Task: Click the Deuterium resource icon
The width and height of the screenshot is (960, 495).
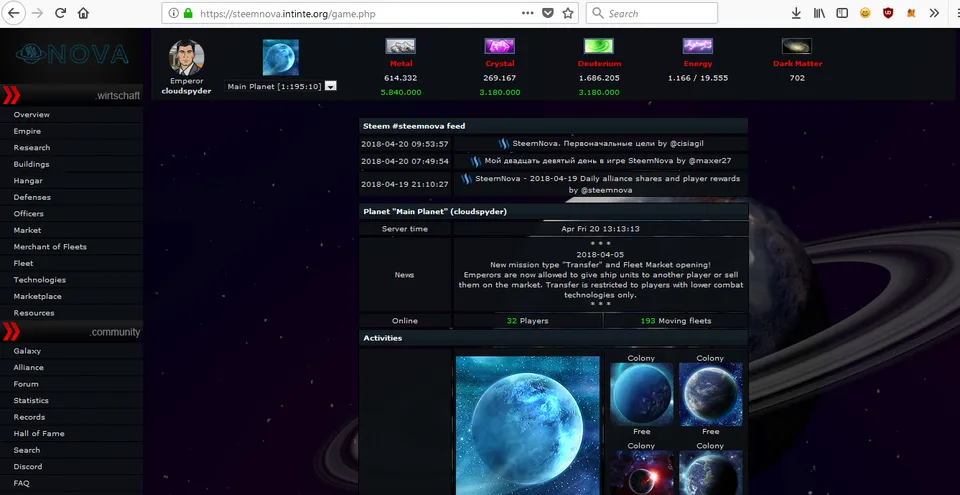Action: coord(599,46)
